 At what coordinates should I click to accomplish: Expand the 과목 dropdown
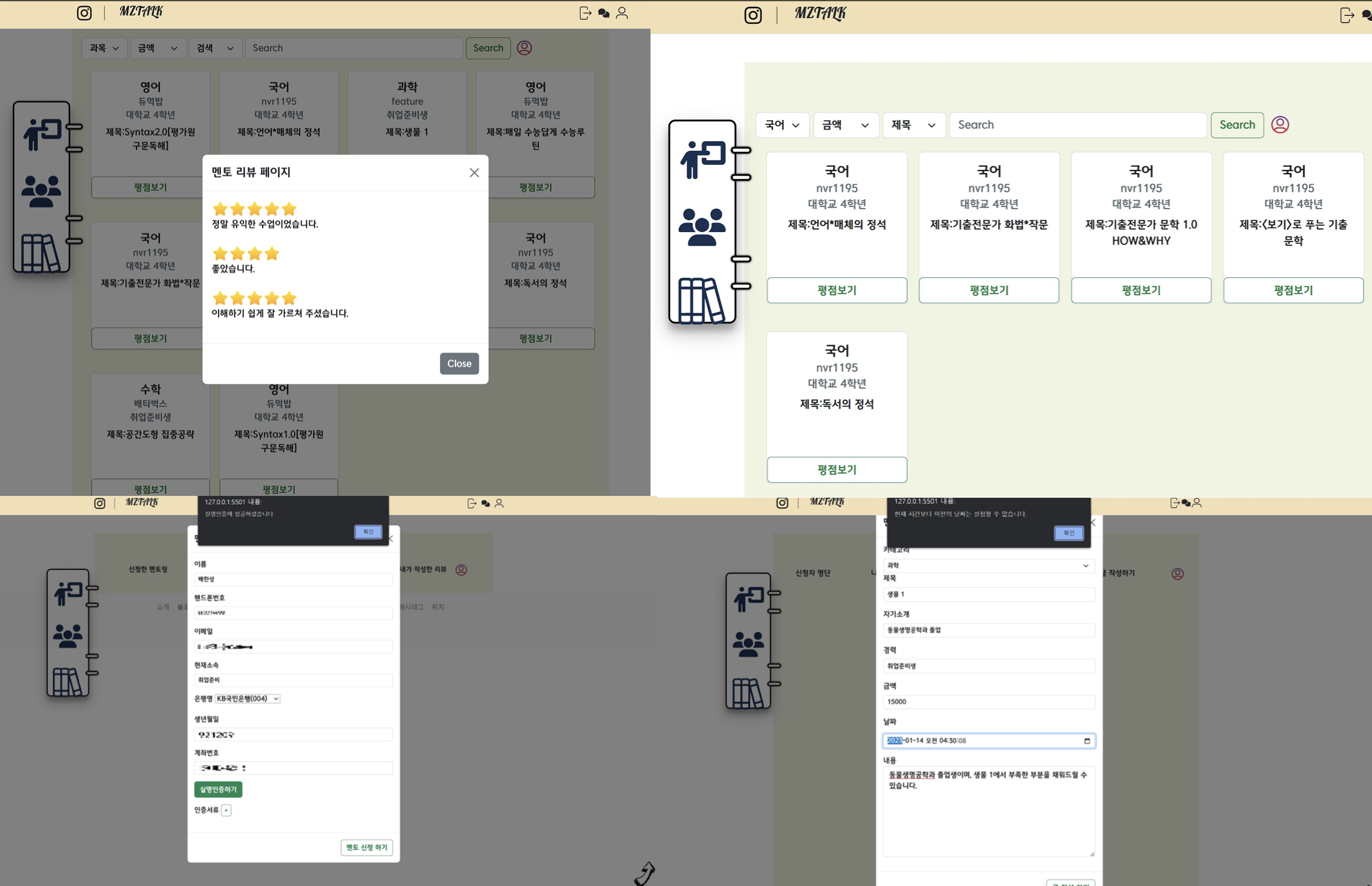click(104, 48)
